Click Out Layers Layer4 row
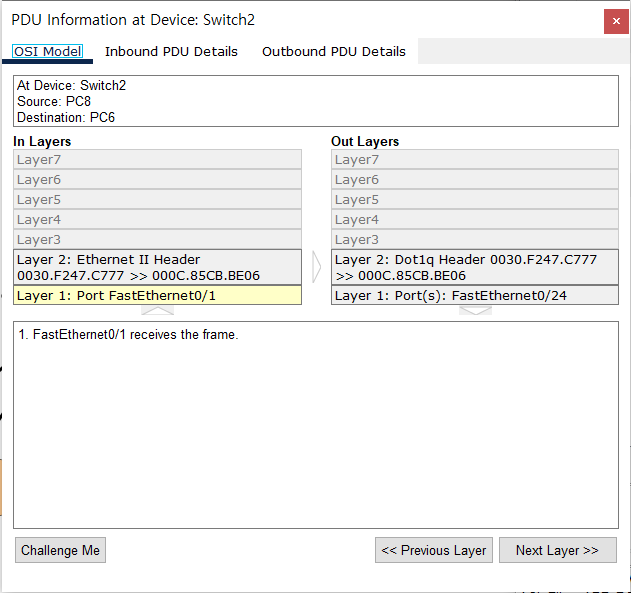Viewport: 631px width, 593px height. pos(475,220)
